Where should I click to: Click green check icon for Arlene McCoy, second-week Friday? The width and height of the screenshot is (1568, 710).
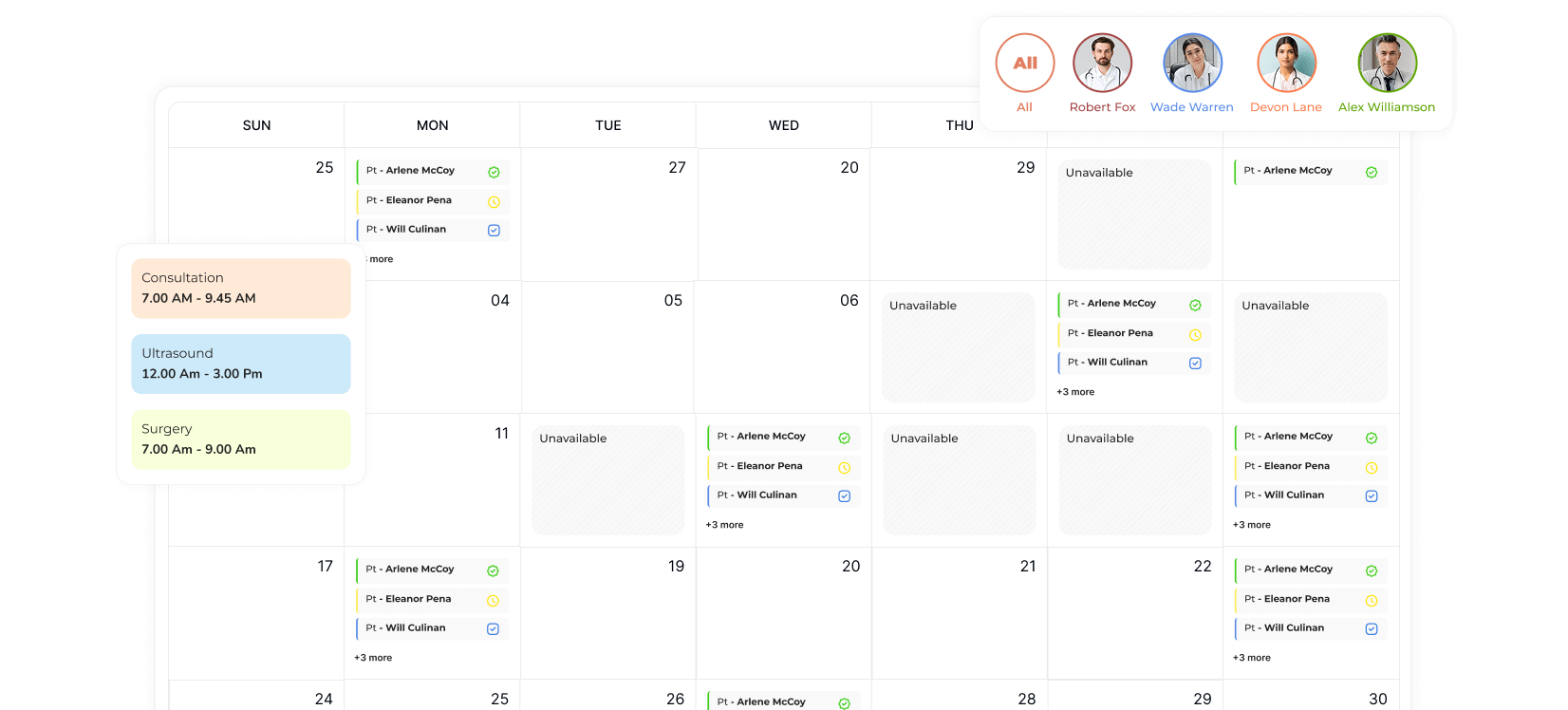tap(1195, 305)
